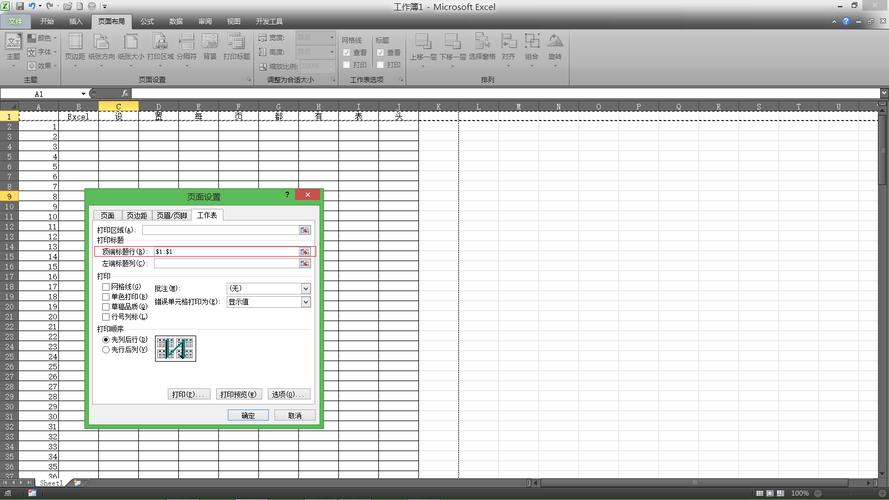Click the 取消 Cancel button
Image resolution: width=889 pixels, height=500 pixels.
[295, 416]
